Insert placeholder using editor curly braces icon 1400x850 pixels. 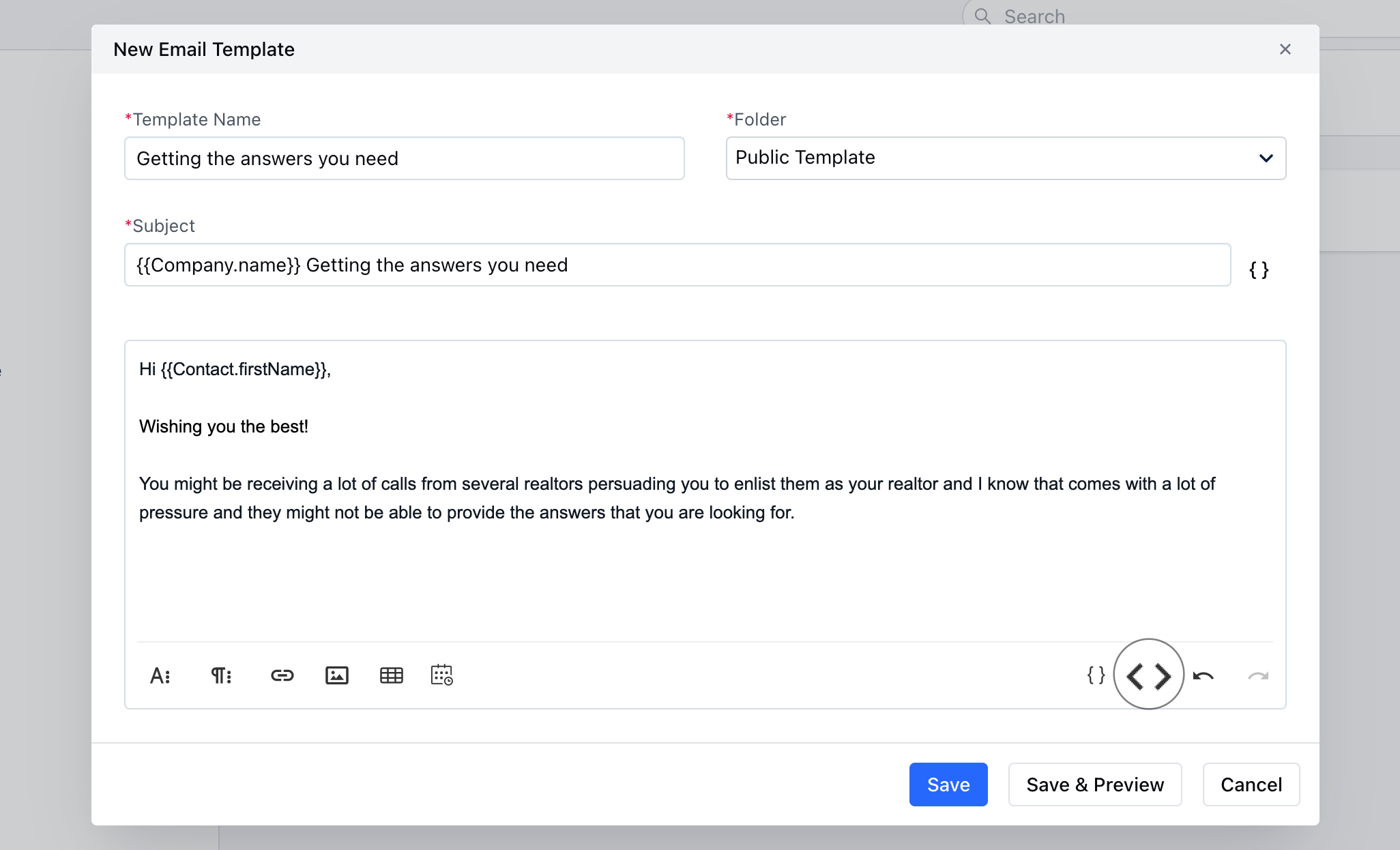1096,675
